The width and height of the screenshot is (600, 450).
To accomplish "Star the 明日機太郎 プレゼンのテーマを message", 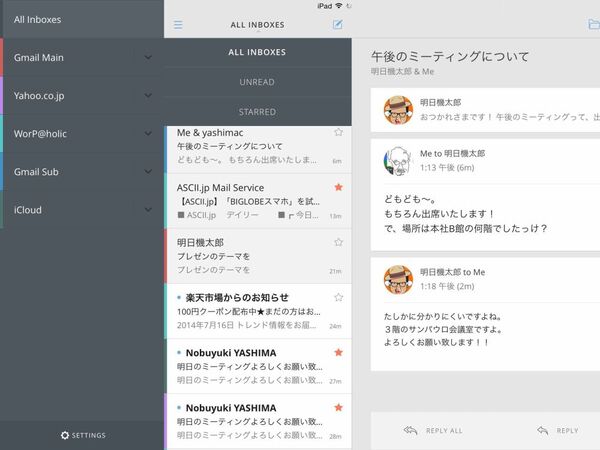I will pos(338,242).
